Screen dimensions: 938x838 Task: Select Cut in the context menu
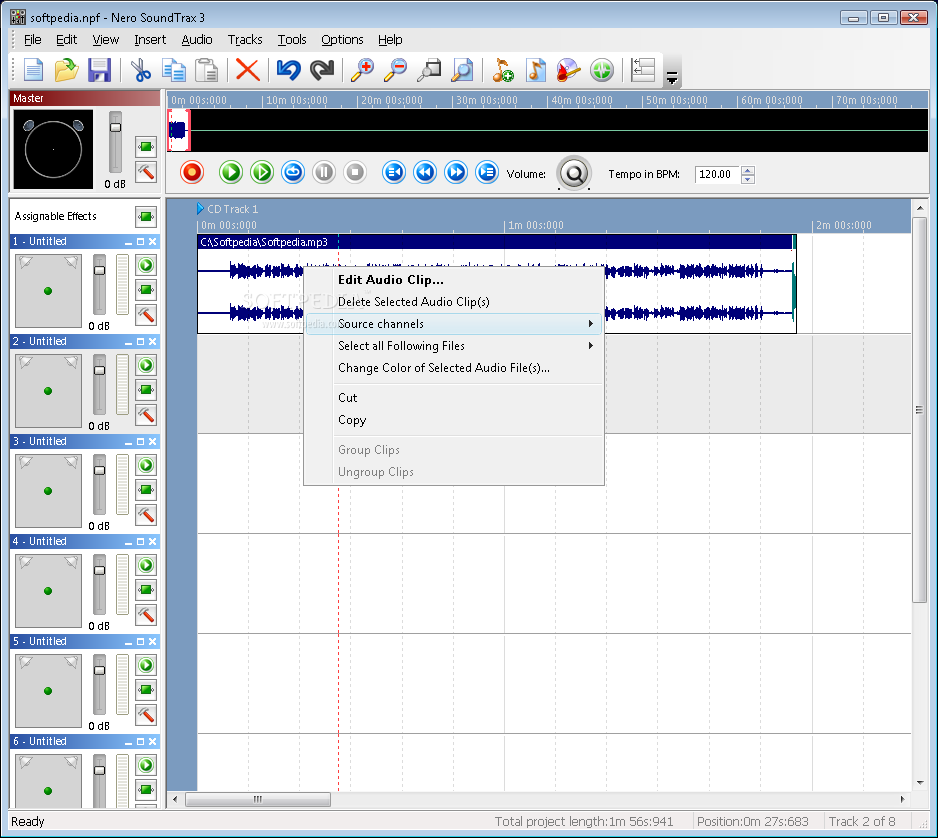click(454, 398)
